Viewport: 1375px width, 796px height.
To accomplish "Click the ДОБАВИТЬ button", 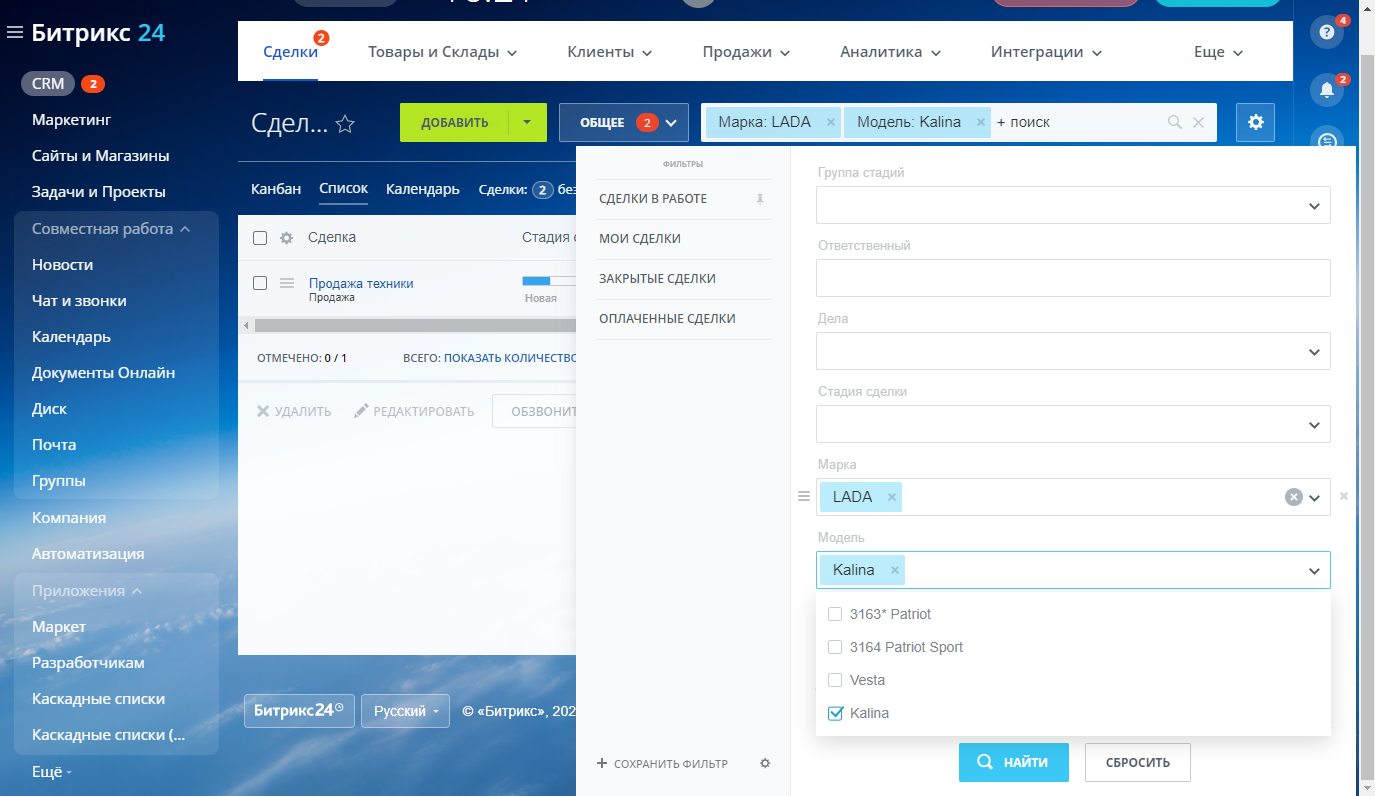I will [x=455, y=122].
